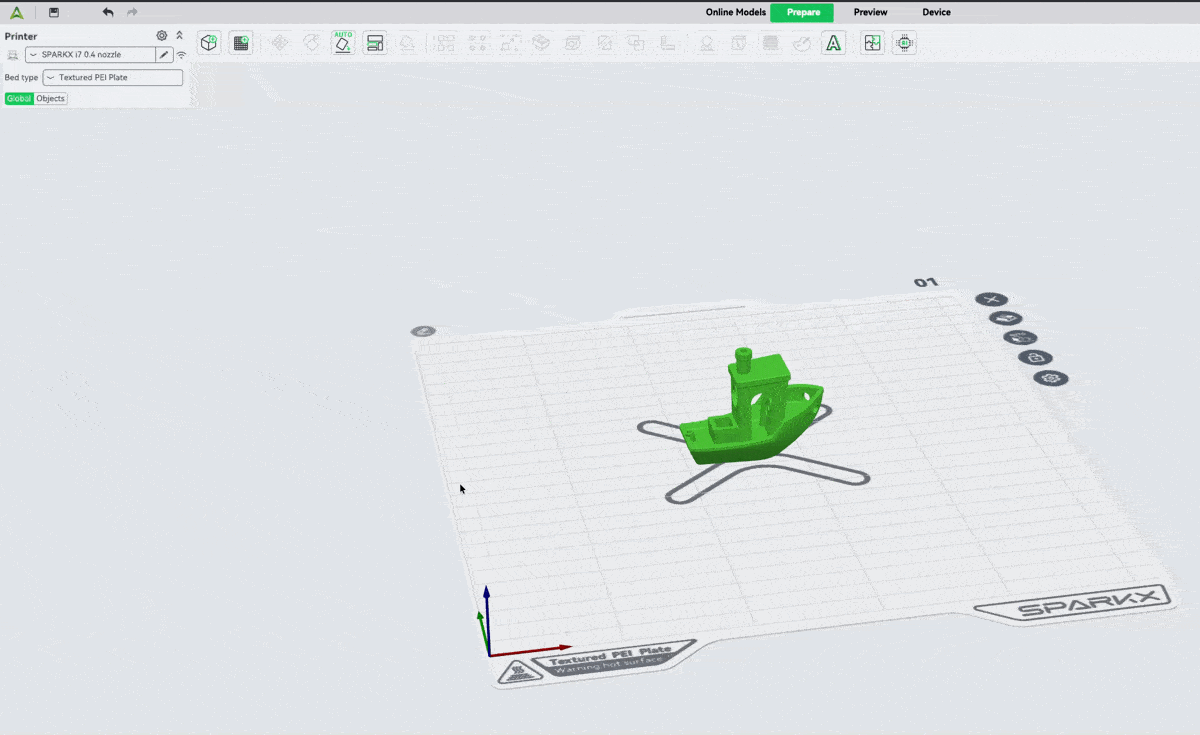Save the project with the floppy disk icon
The image size is (1200, 735).
[54, 12]
